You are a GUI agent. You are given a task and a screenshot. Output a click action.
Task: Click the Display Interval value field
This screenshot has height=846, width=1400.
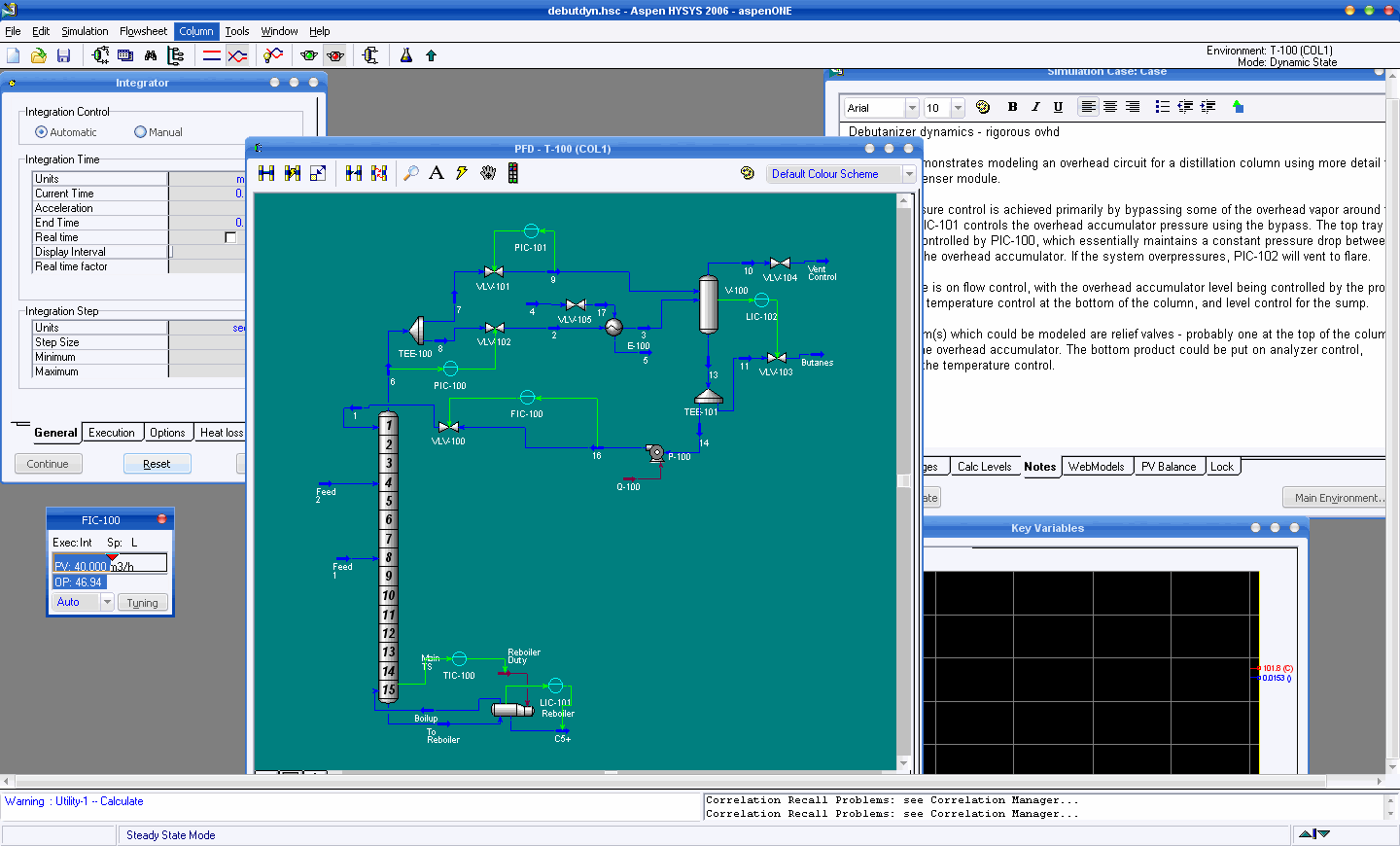207,252
